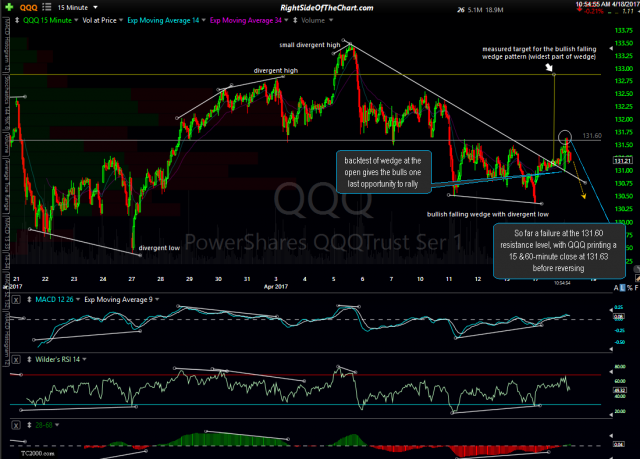This screenshot has width=640, height=459.
Task: Click the RSI scale arrow near 80.00
Action: (x=611, y=371)
